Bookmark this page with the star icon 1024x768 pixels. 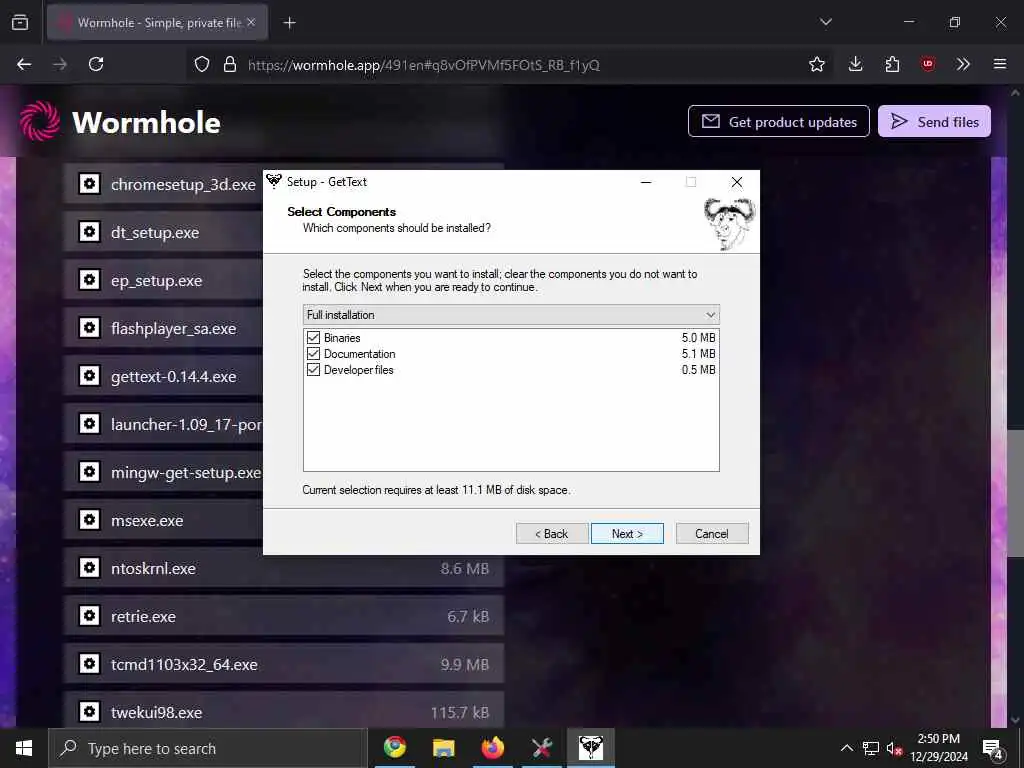coord(816,64)
